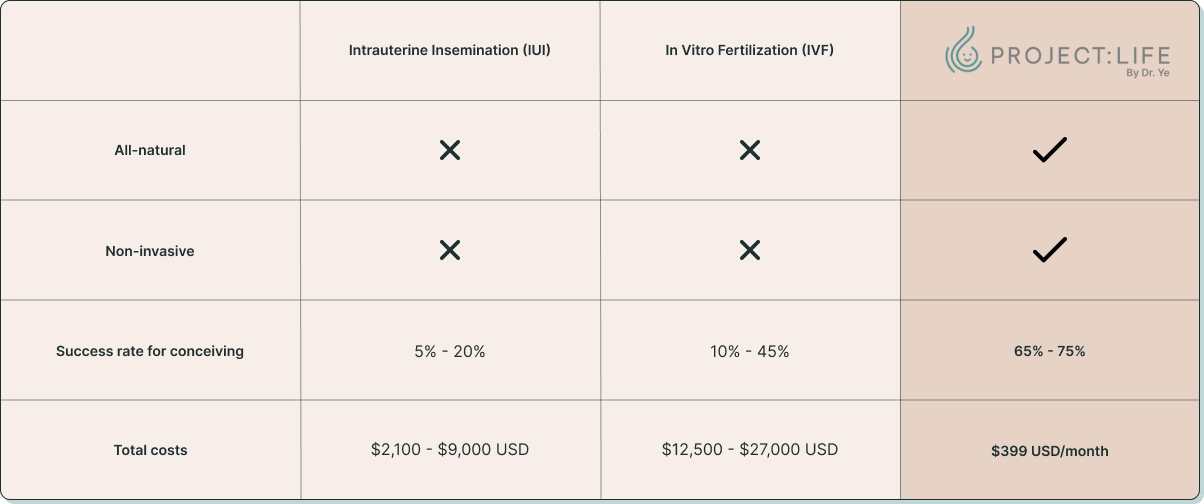The width and height of the screenshot is (1204, 504).
Task: Click the Success rate for conceiving label
Action: click(150, 351)
